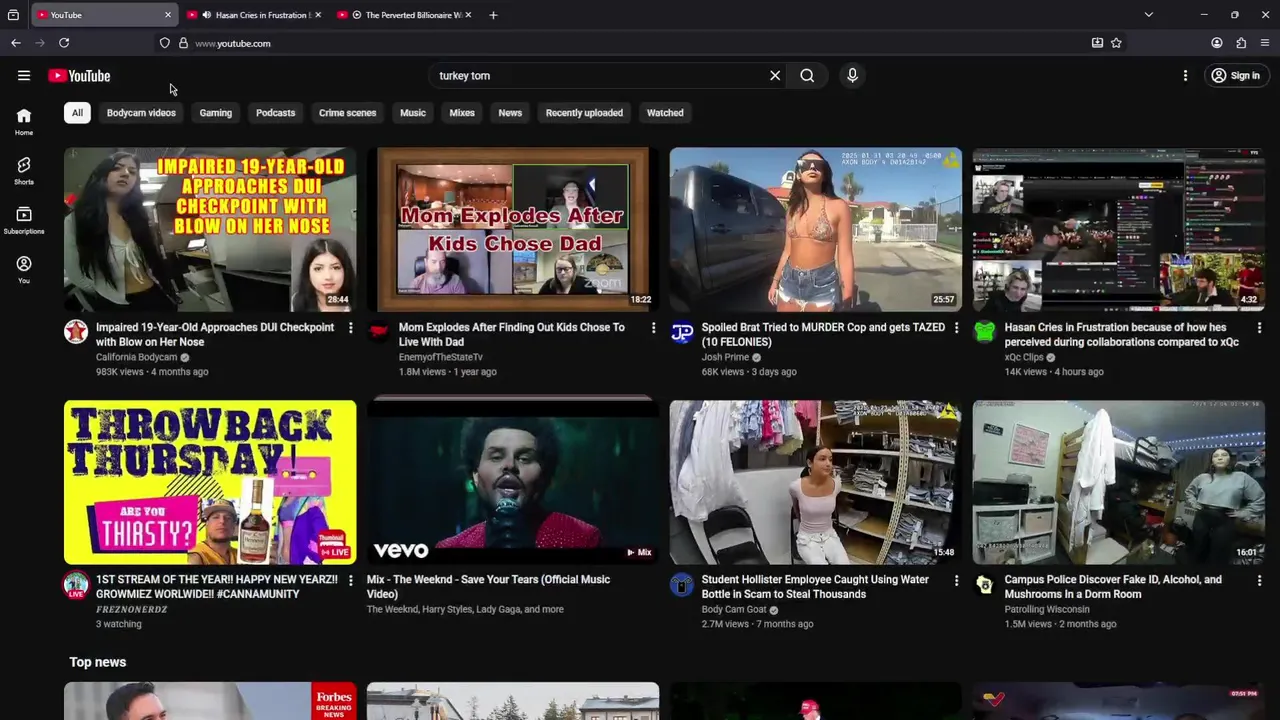Open the Mom Explodes After Kids thumbnail
The image size is (1280, 720).
[x=513, y=229]
